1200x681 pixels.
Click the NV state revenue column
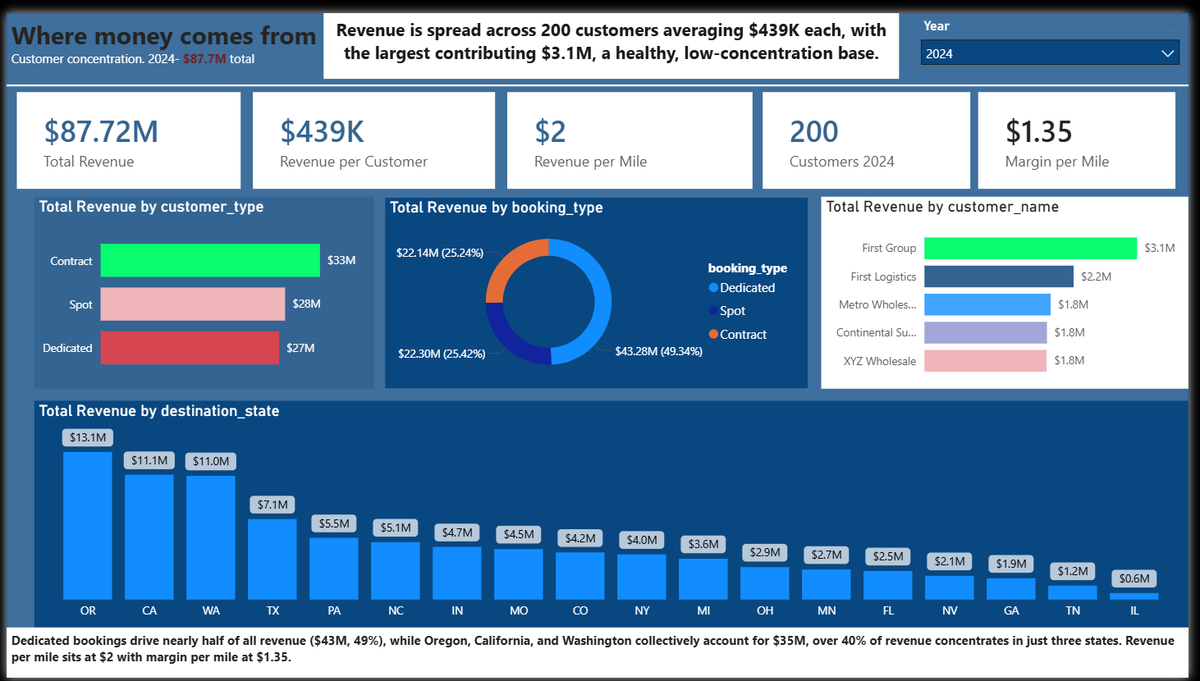(x=949, y=587)
